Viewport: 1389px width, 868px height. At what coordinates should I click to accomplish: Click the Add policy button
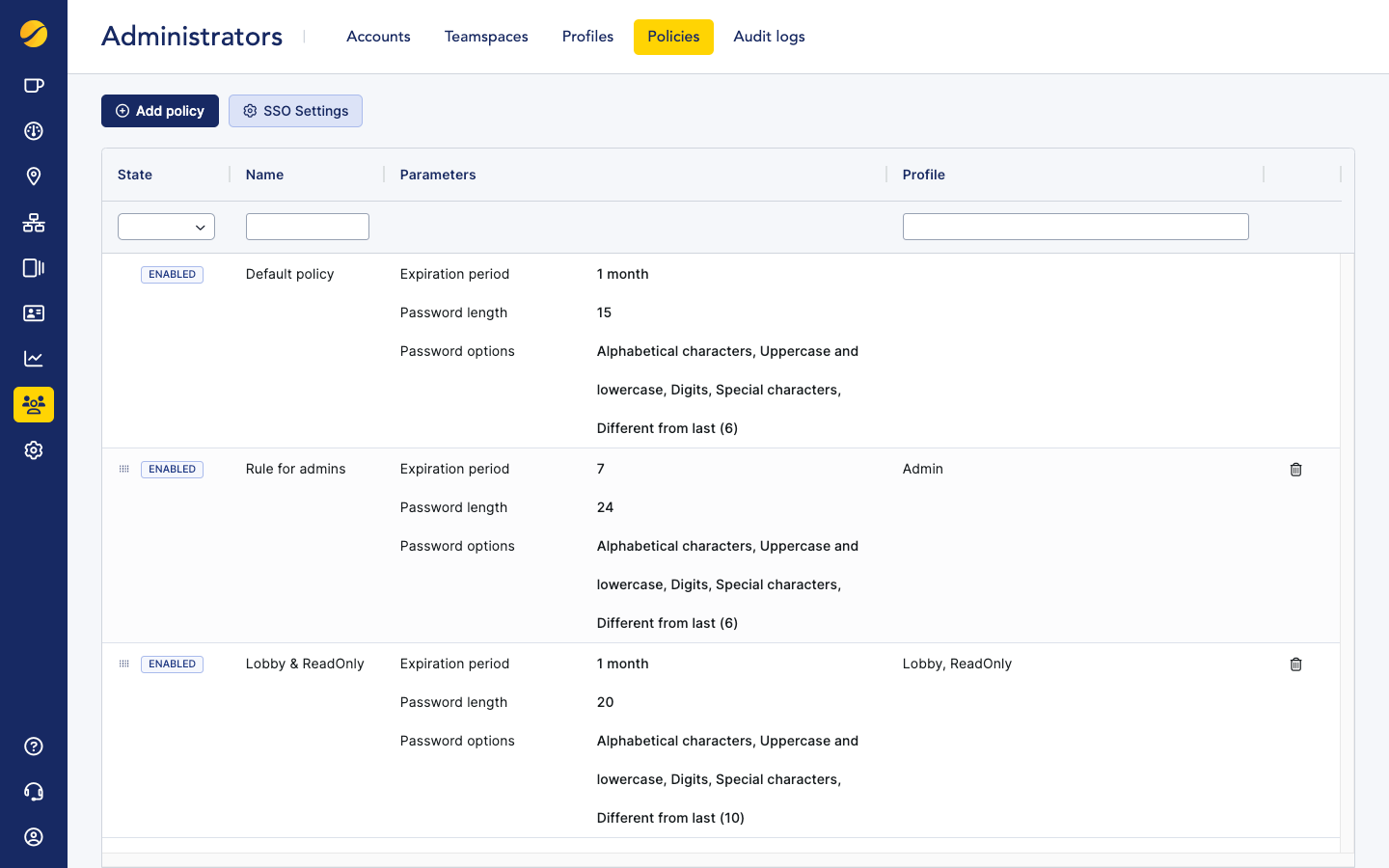[159, 111]
